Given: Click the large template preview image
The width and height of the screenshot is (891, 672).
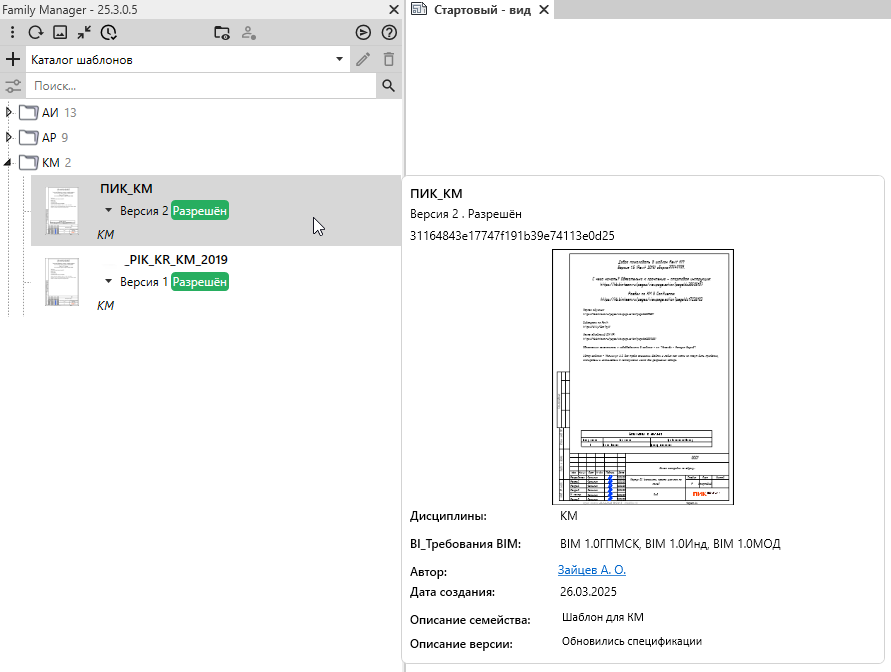Looking at the screenshot, I should coord(643,377).
